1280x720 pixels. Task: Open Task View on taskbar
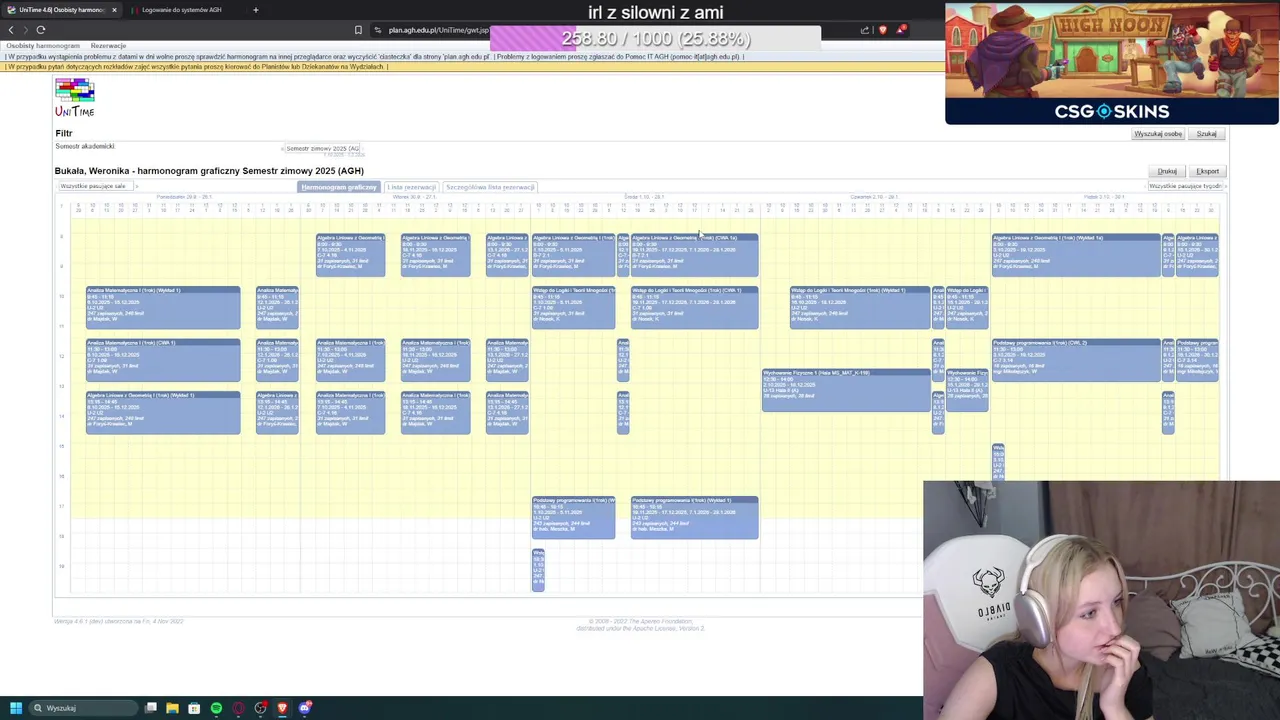coord(151,708)
